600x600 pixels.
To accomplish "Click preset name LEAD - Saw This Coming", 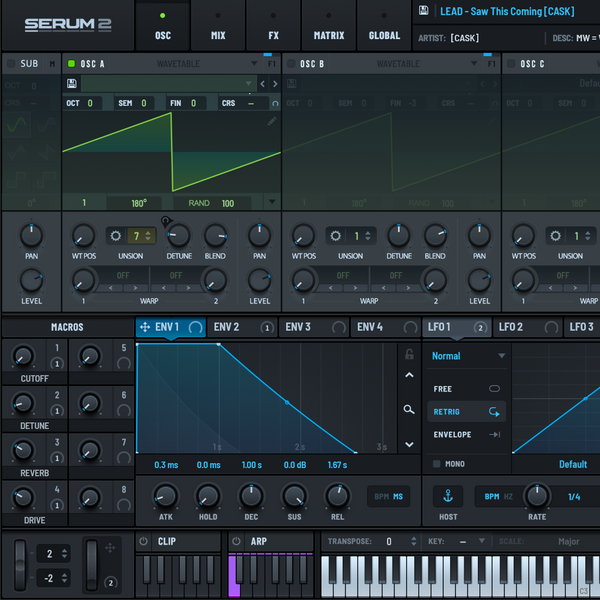I will (507, 11).
